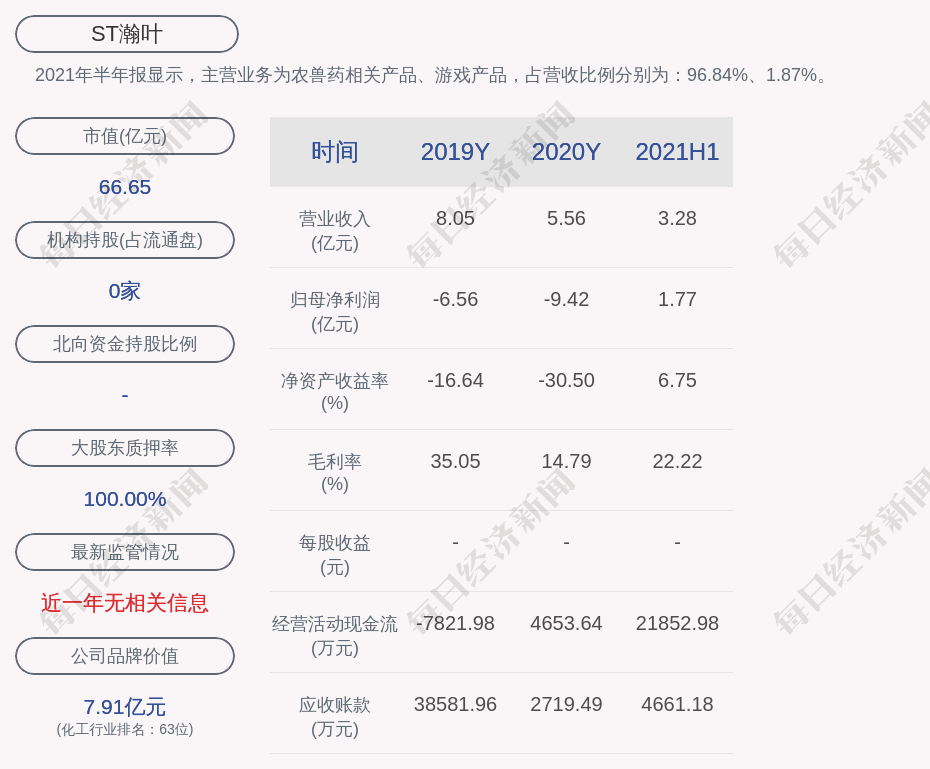
Task: Select the 大股东质押率 label pill
Action: click(125, 448)
